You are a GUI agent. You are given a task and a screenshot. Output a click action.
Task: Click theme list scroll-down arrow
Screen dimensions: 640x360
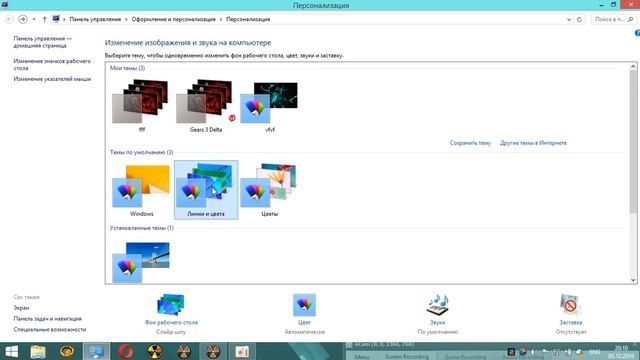click(x=633, y=280)
